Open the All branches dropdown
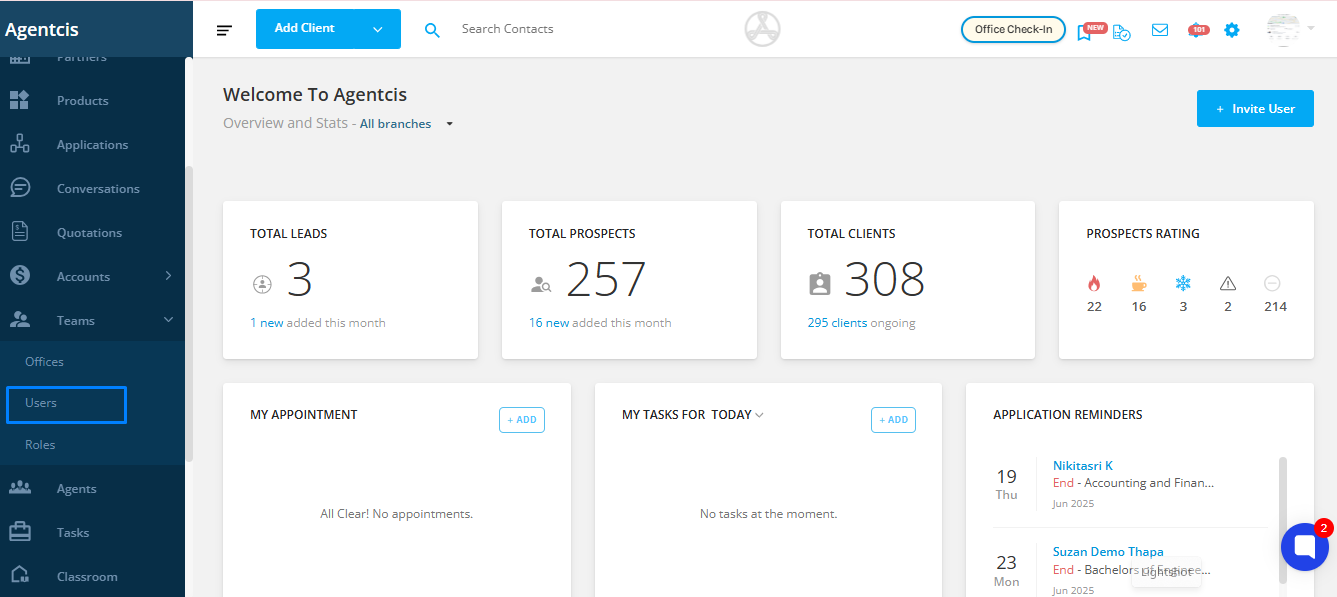The width and height of the screenshot is (1337, 597). coord(407,124)
